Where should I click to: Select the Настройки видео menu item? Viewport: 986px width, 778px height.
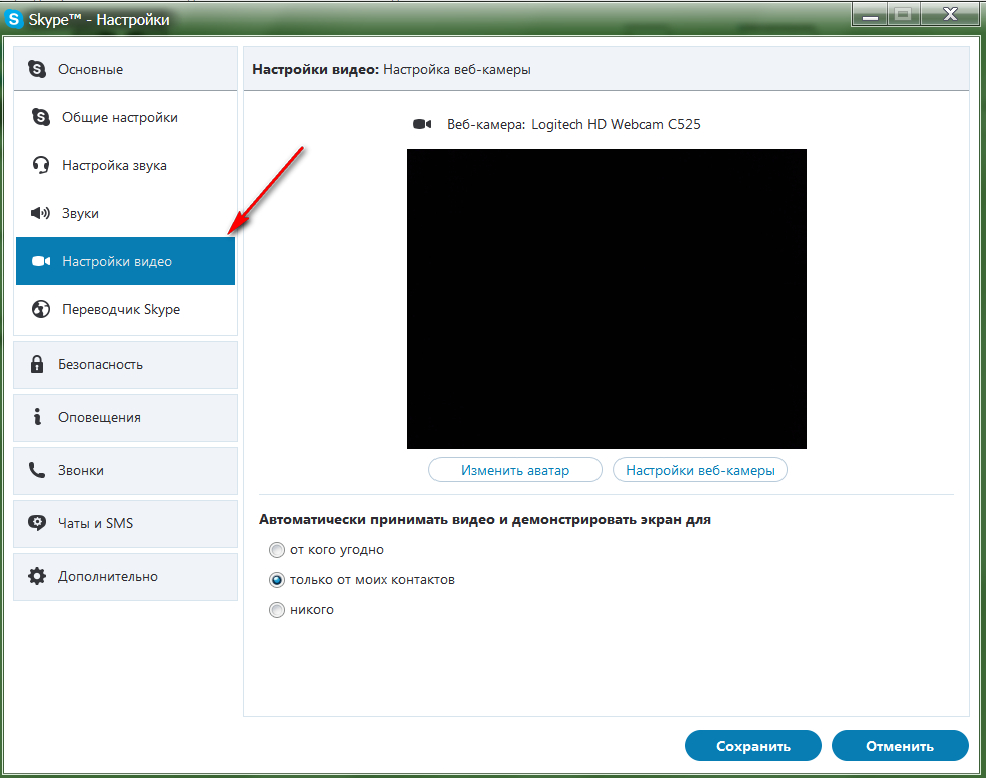tap(125, 261)
